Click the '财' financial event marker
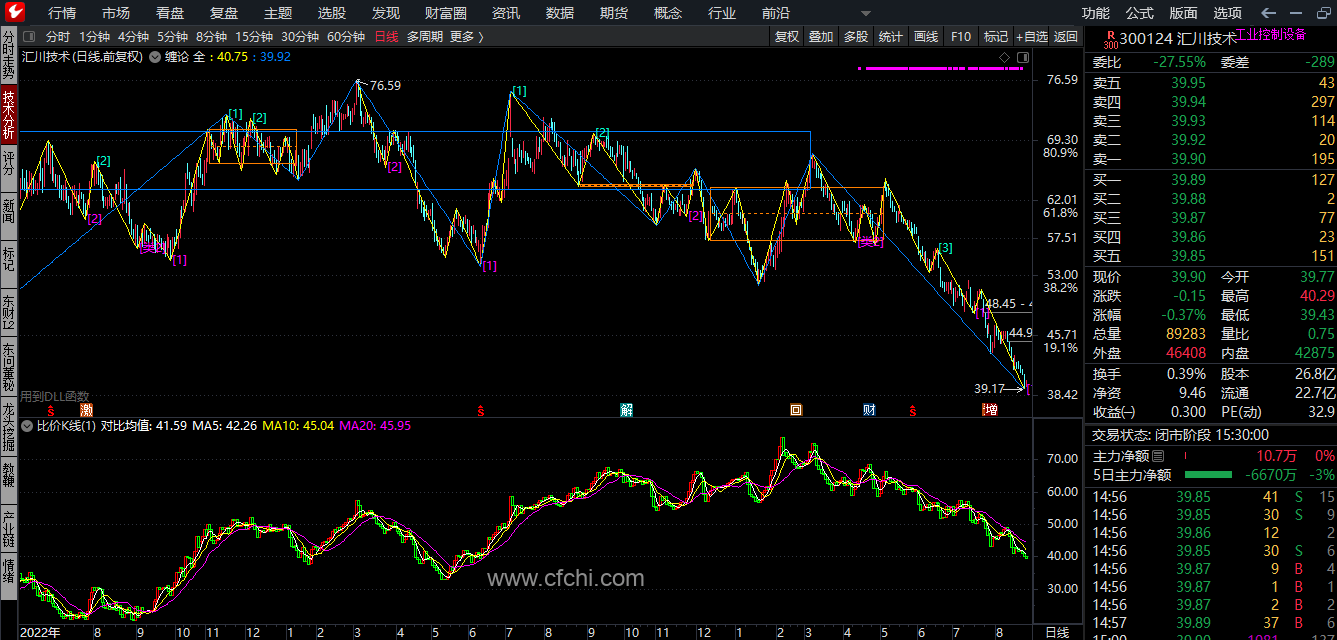The width and height of the screenshot is (1337, 640). click(870, 410)
